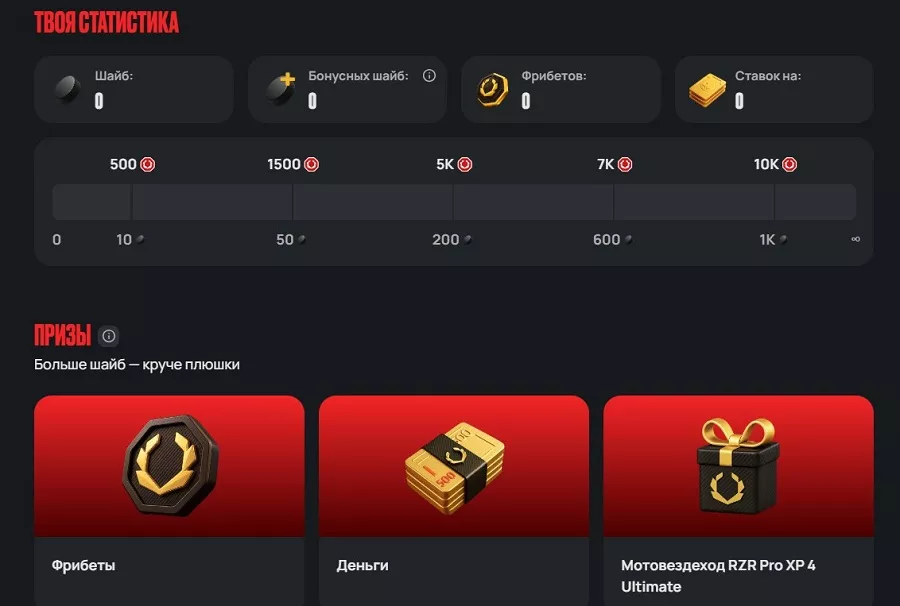This screenshot has height=606, width=900.
Task: Click the info icon beside Бонусных шайб
Action: click(x=429, y=76)
